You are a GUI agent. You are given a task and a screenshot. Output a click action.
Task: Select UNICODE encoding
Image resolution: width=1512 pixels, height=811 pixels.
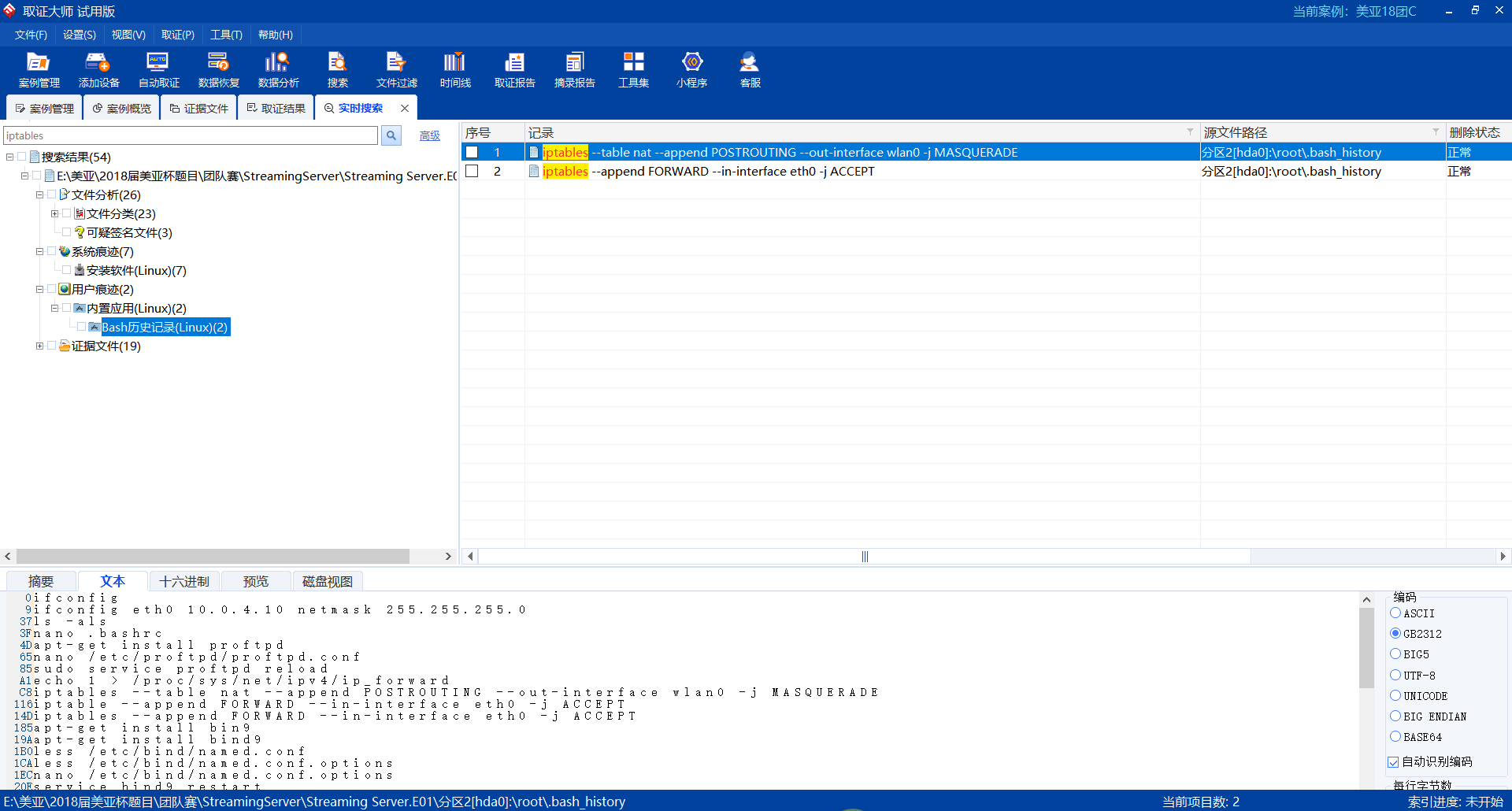pos(1395,695)
